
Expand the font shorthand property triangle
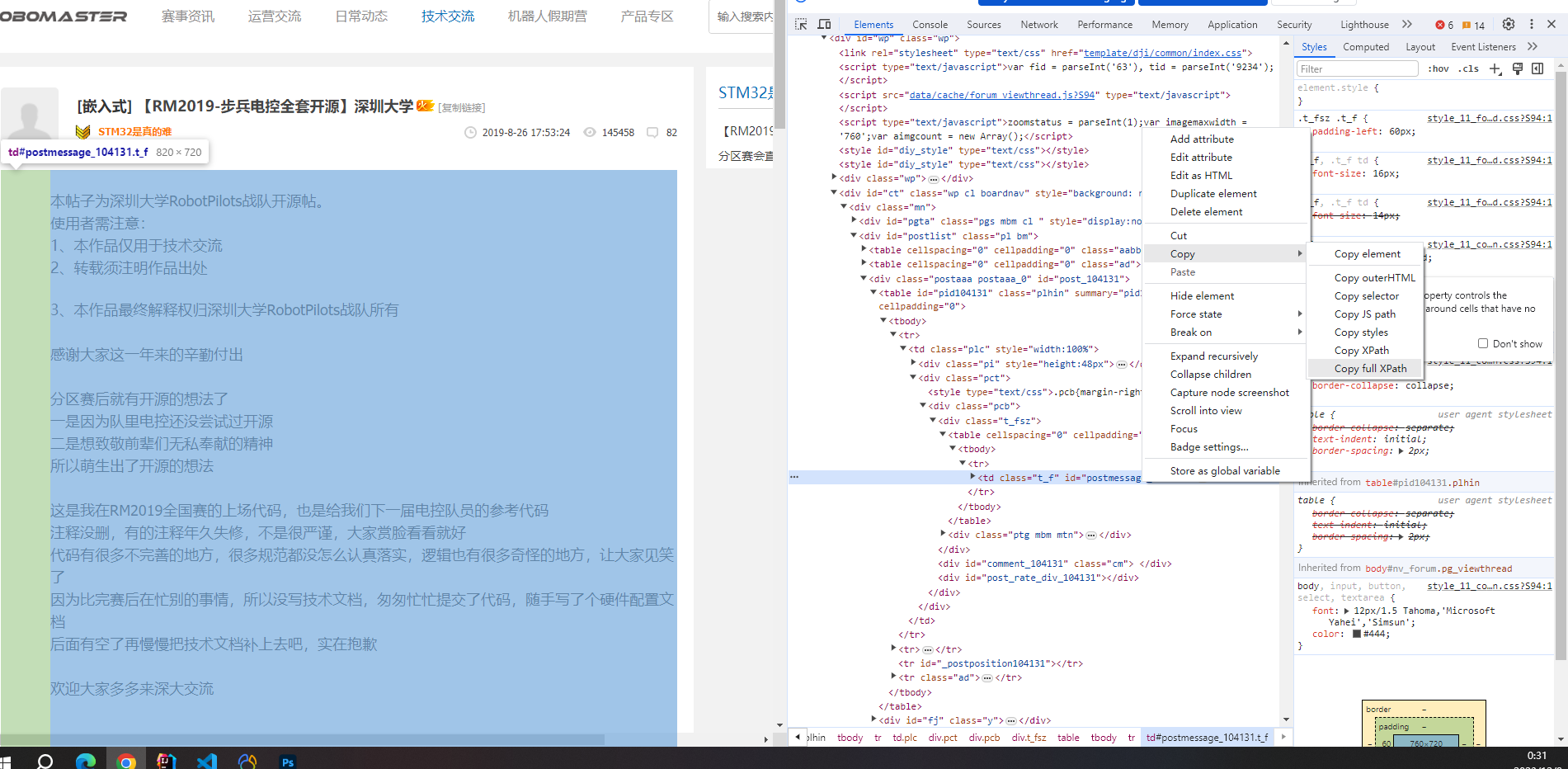coord(1346,611)
